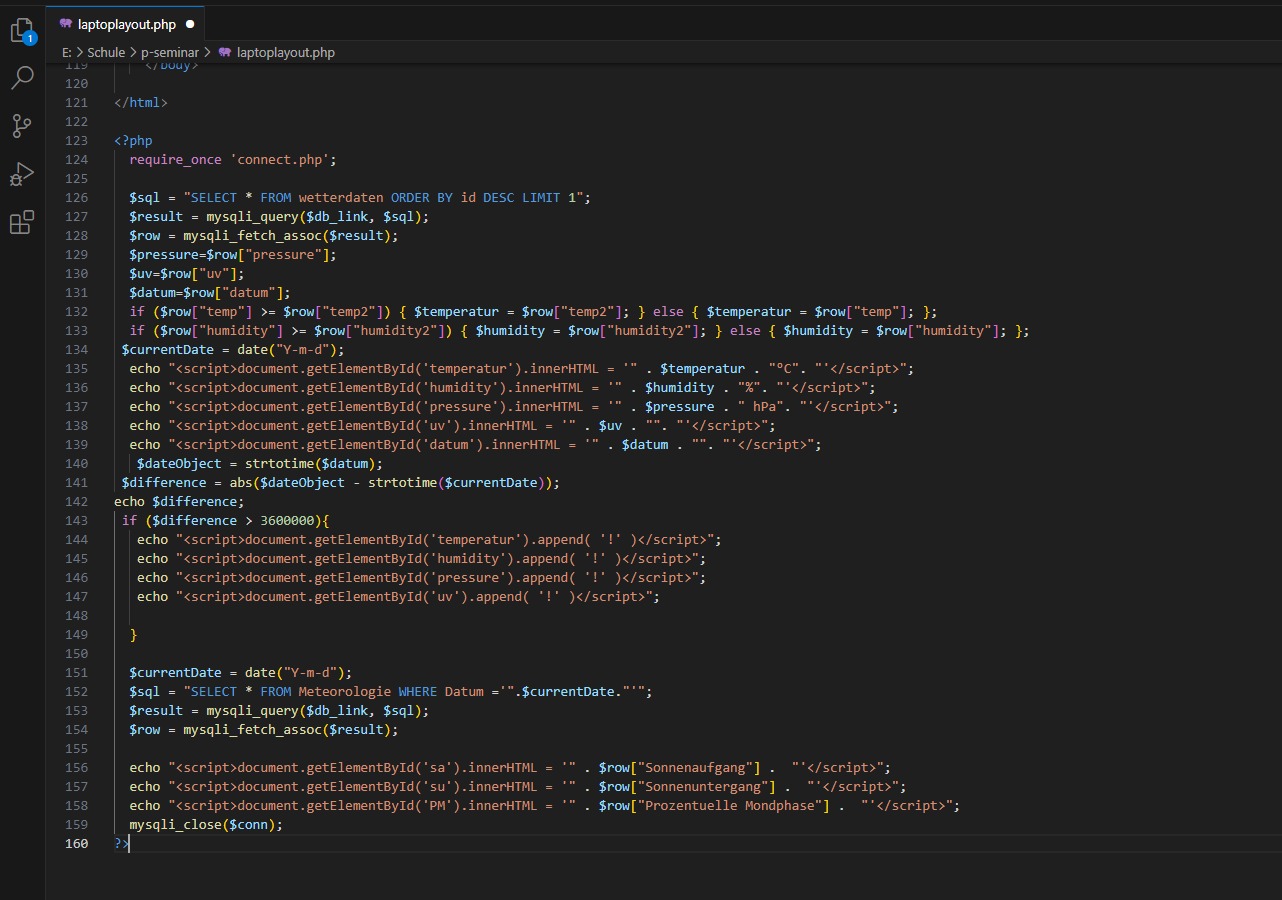The image size is (1282, 900).
Task: Open the Extensions view
Action: coord(22,222)
